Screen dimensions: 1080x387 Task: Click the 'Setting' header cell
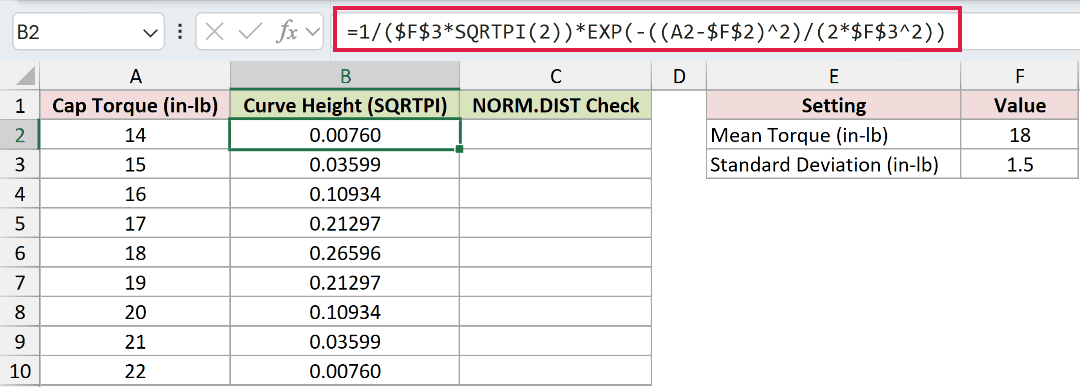click(833, 105)
